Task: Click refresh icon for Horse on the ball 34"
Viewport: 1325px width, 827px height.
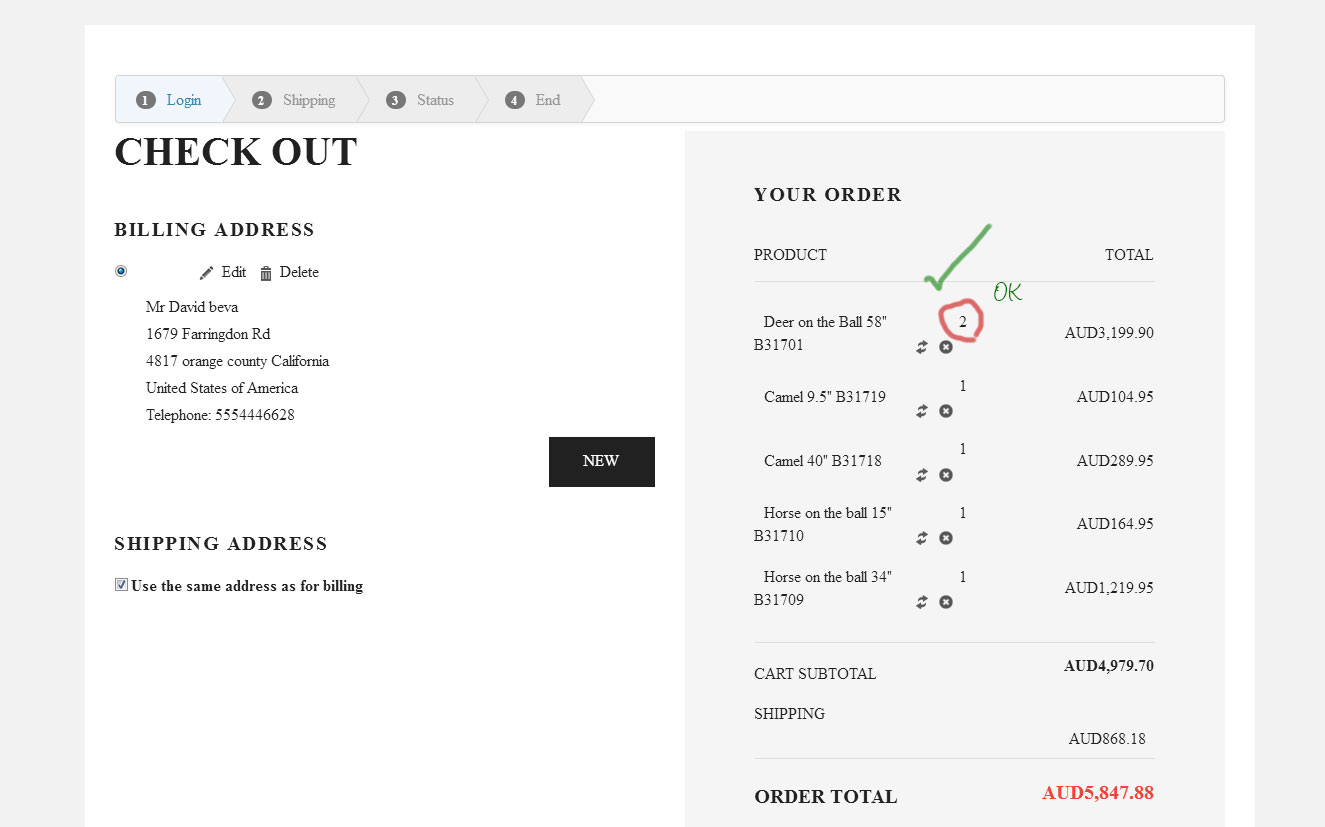Action: (x=922, y=602)
